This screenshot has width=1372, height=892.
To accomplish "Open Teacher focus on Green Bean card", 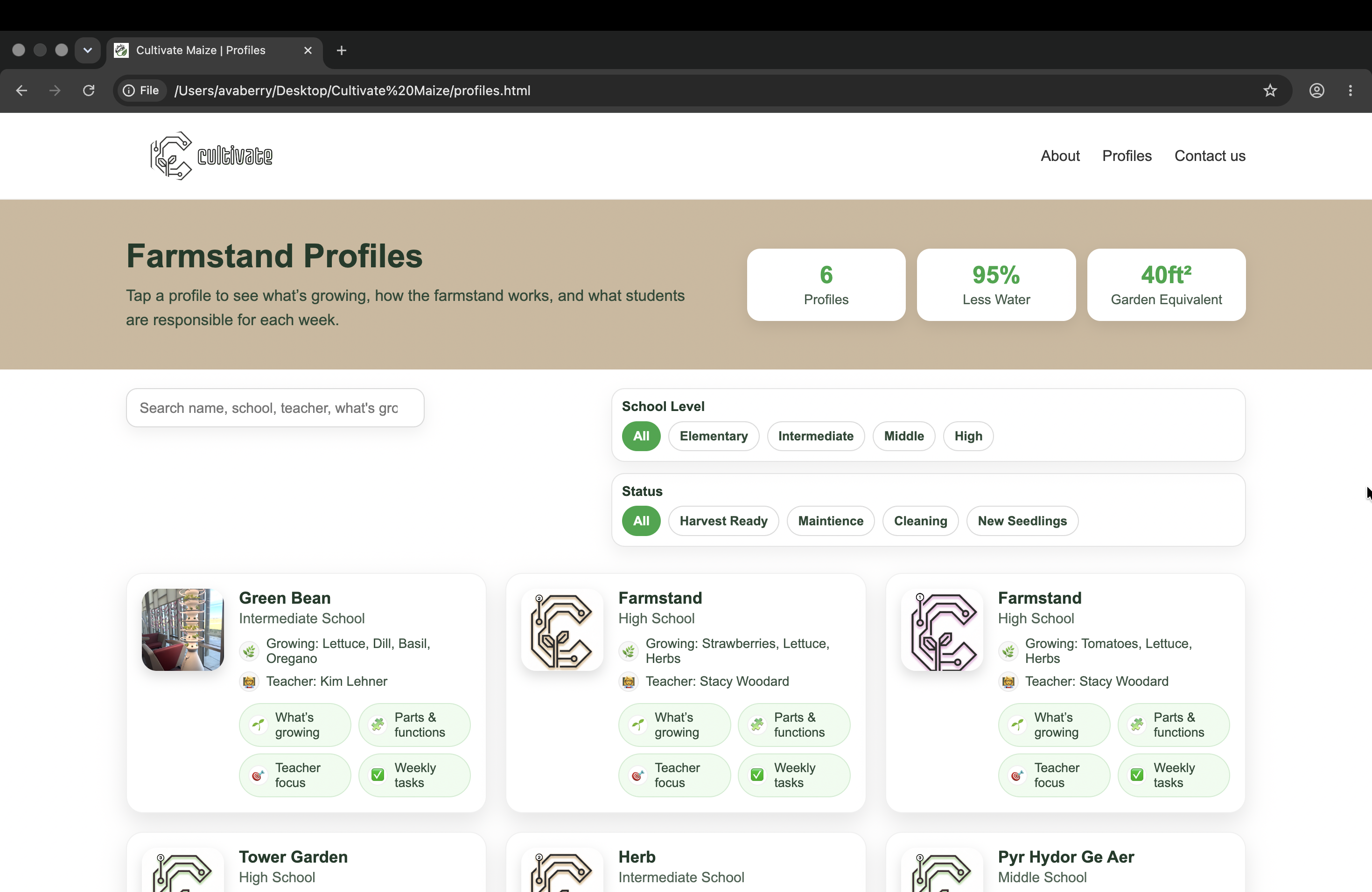I will (x=294, y=775).
